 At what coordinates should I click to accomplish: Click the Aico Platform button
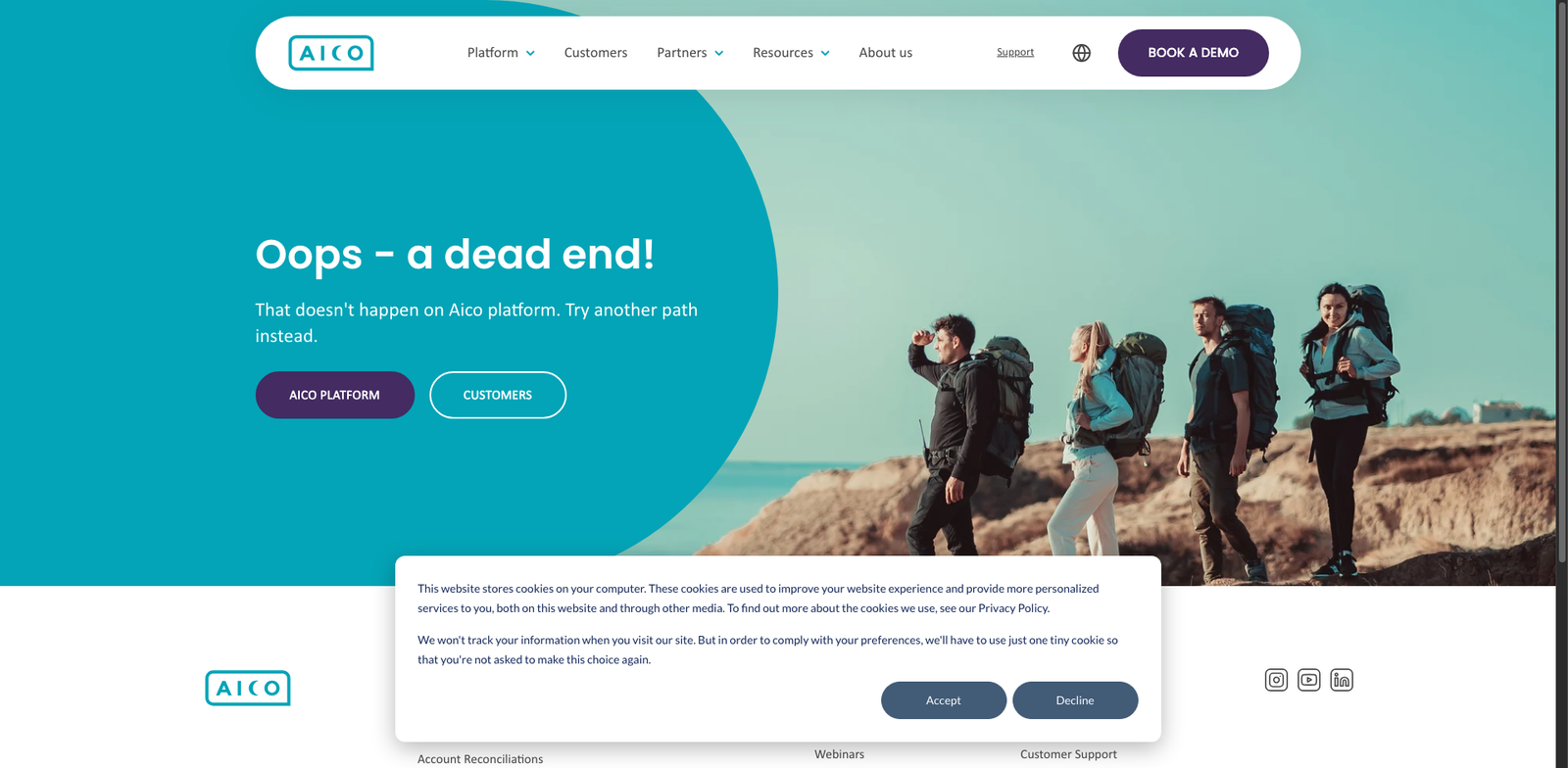coord(334,395)
